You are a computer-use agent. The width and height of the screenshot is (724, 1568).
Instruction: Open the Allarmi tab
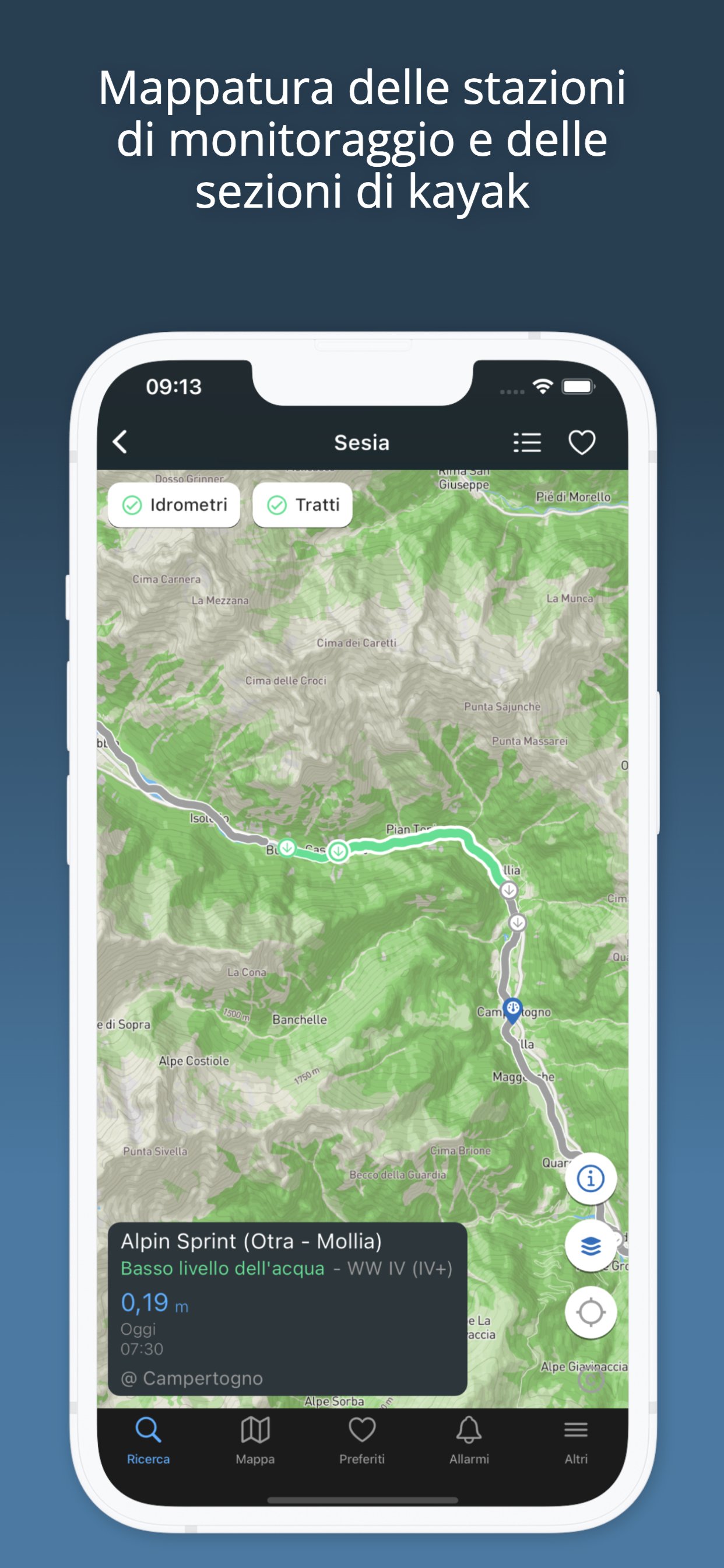click(469, 1441)
